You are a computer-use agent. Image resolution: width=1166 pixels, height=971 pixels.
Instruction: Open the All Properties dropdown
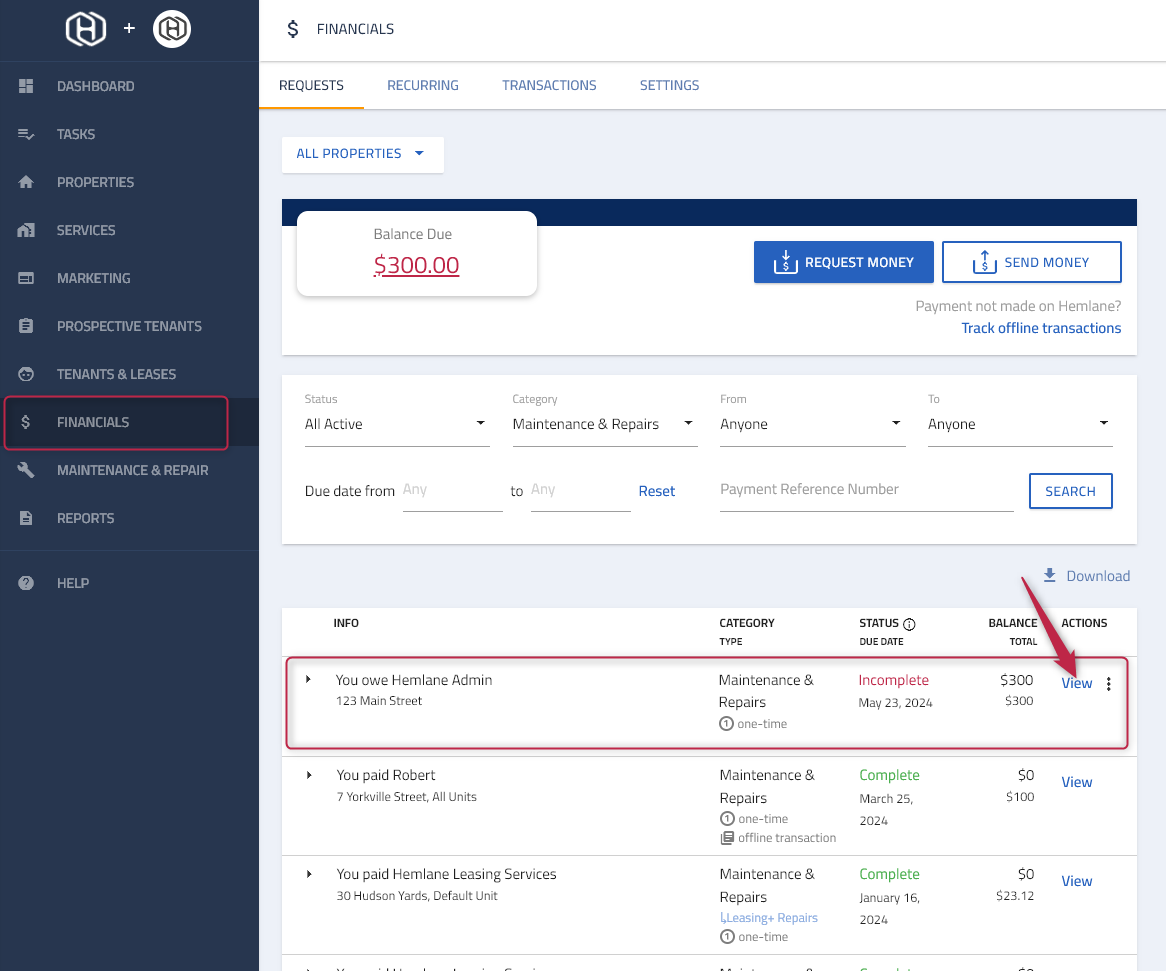(x=363, y=154)
